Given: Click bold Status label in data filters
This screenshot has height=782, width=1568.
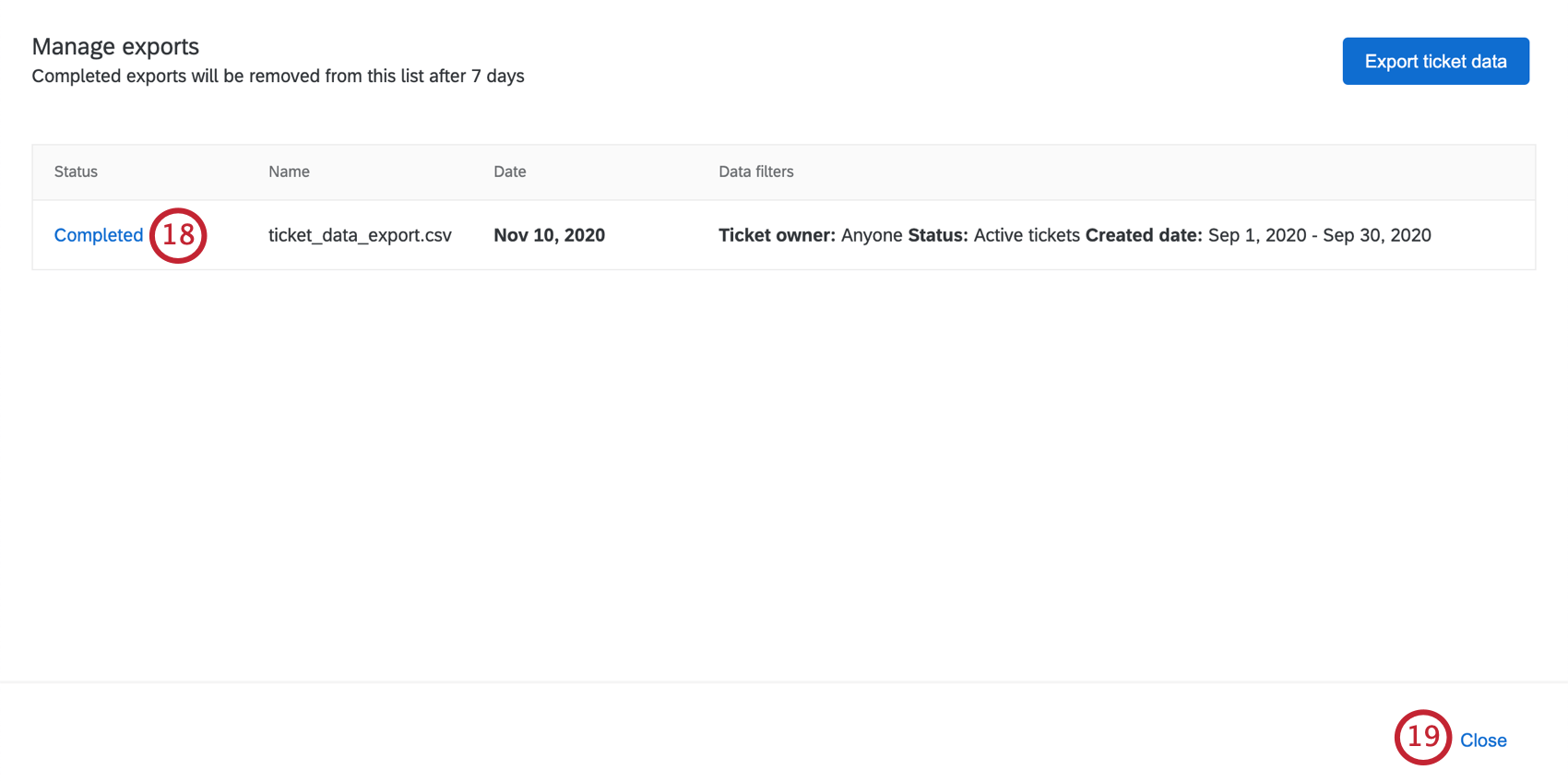Looking at the screenshot, I should click(937, 235).
